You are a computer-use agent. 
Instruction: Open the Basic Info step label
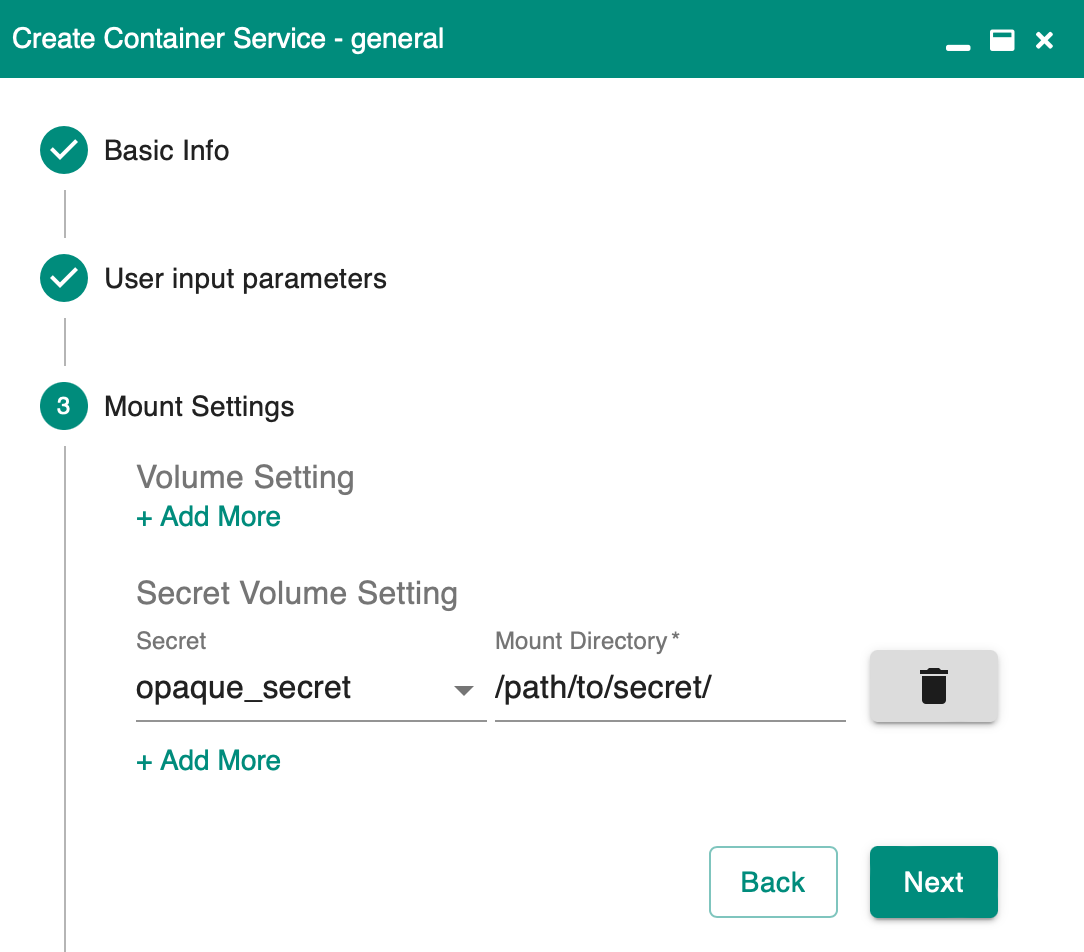coord(167,150)
